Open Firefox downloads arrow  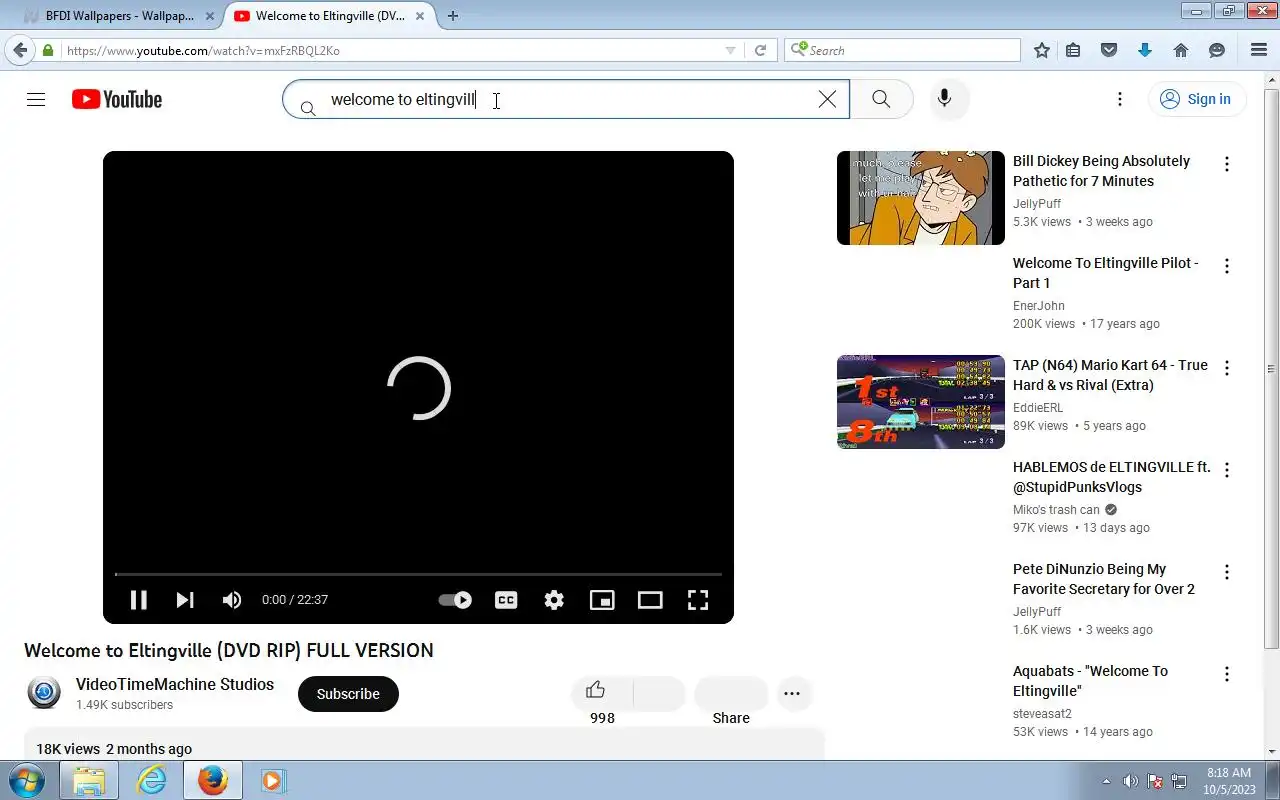[1145, 50]
